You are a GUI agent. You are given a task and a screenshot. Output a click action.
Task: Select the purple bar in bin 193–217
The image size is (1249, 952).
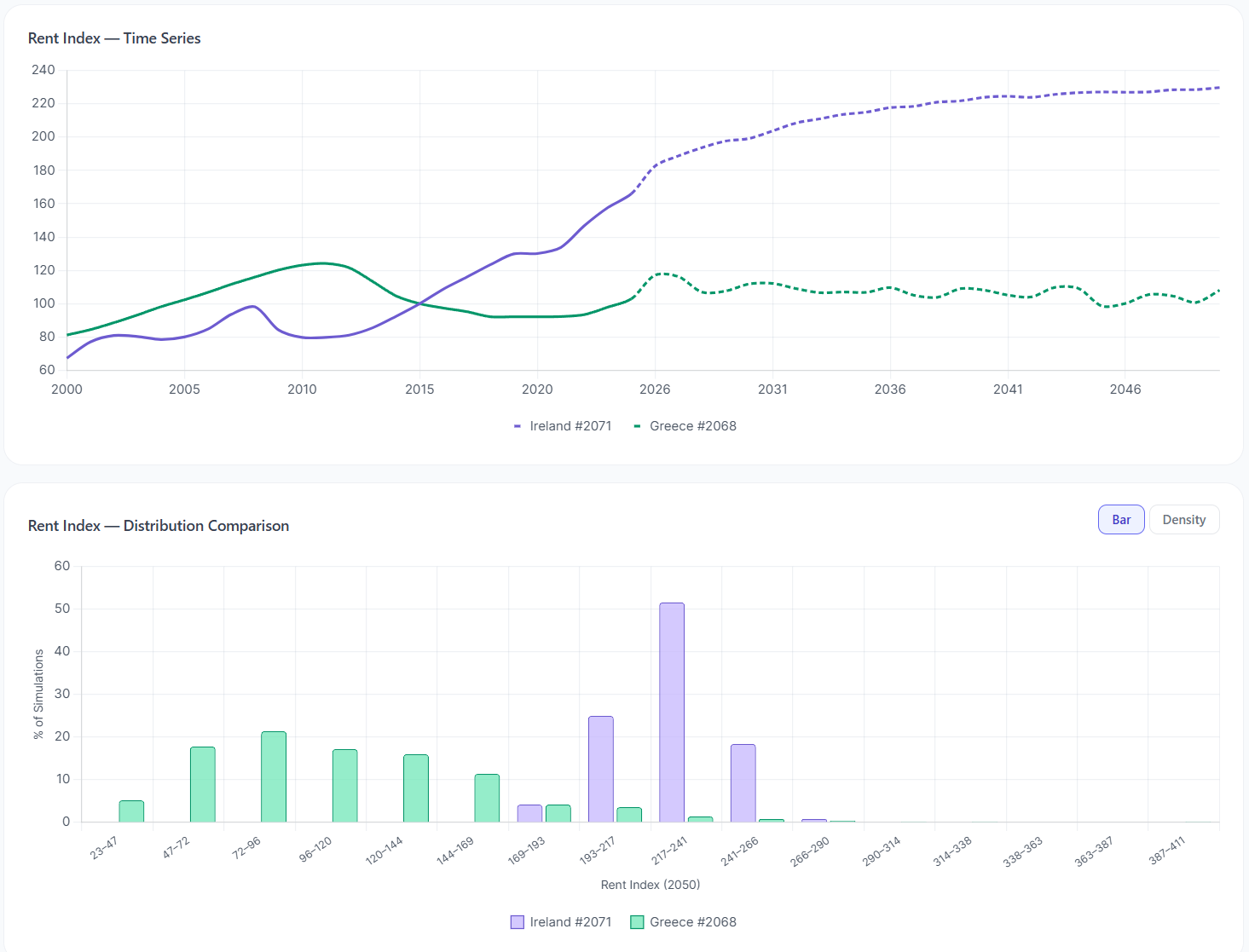point(601,767)
